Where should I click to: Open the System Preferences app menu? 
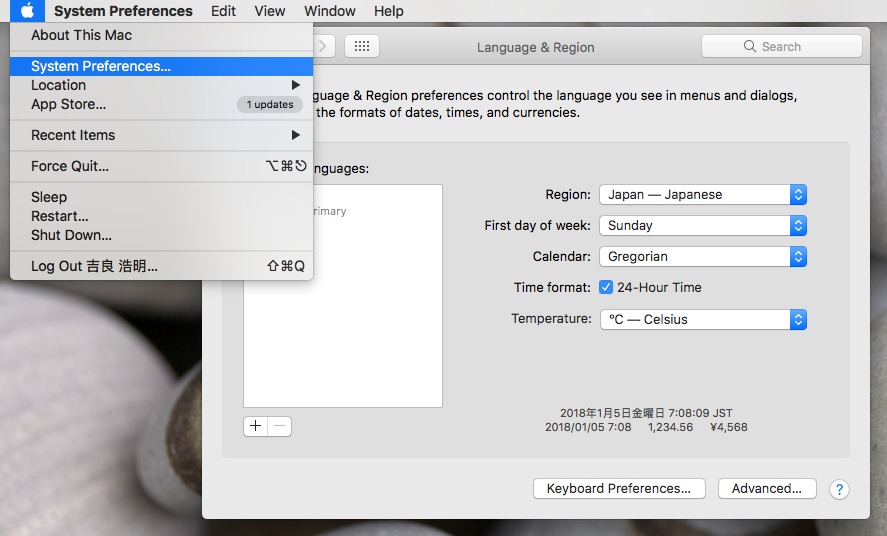[x=123, y=11]
